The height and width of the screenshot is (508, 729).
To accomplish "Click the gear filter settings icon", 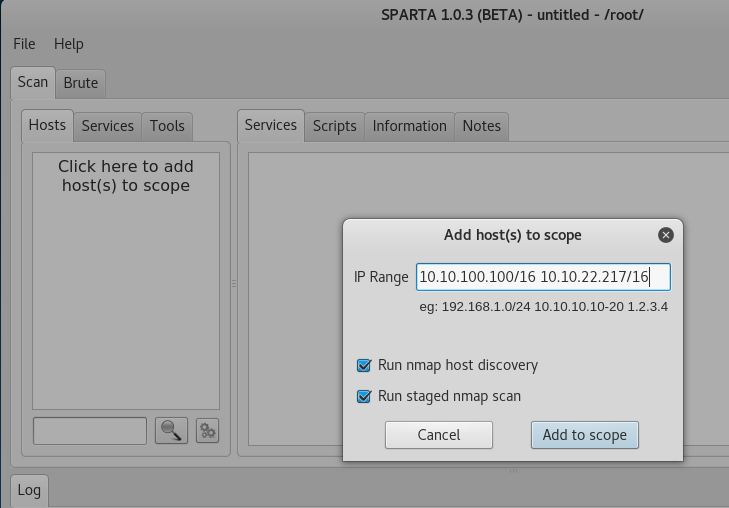I will click(x=207, y=431).
